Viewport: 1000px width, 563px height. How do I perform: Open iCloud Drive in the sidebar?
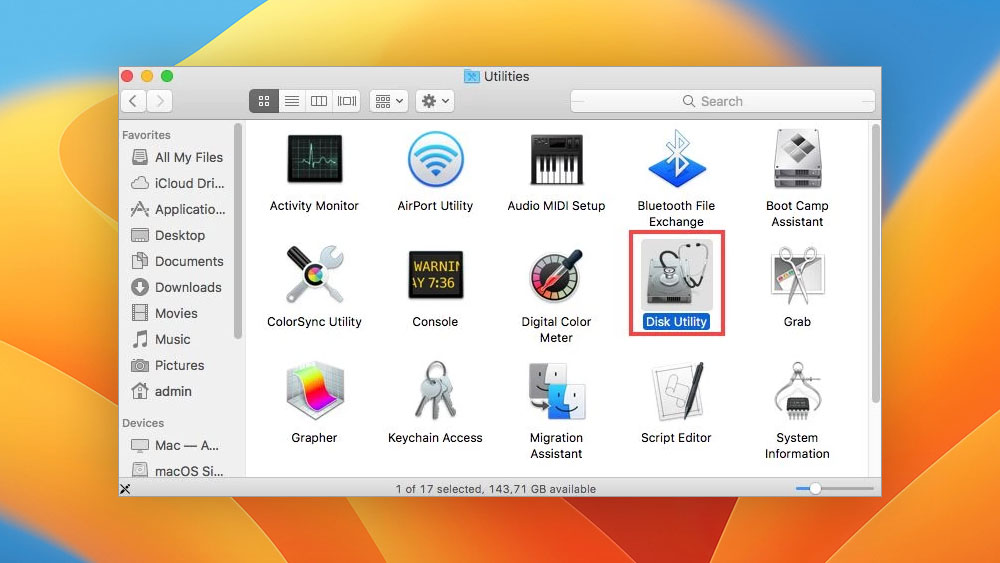pos(178,184)
